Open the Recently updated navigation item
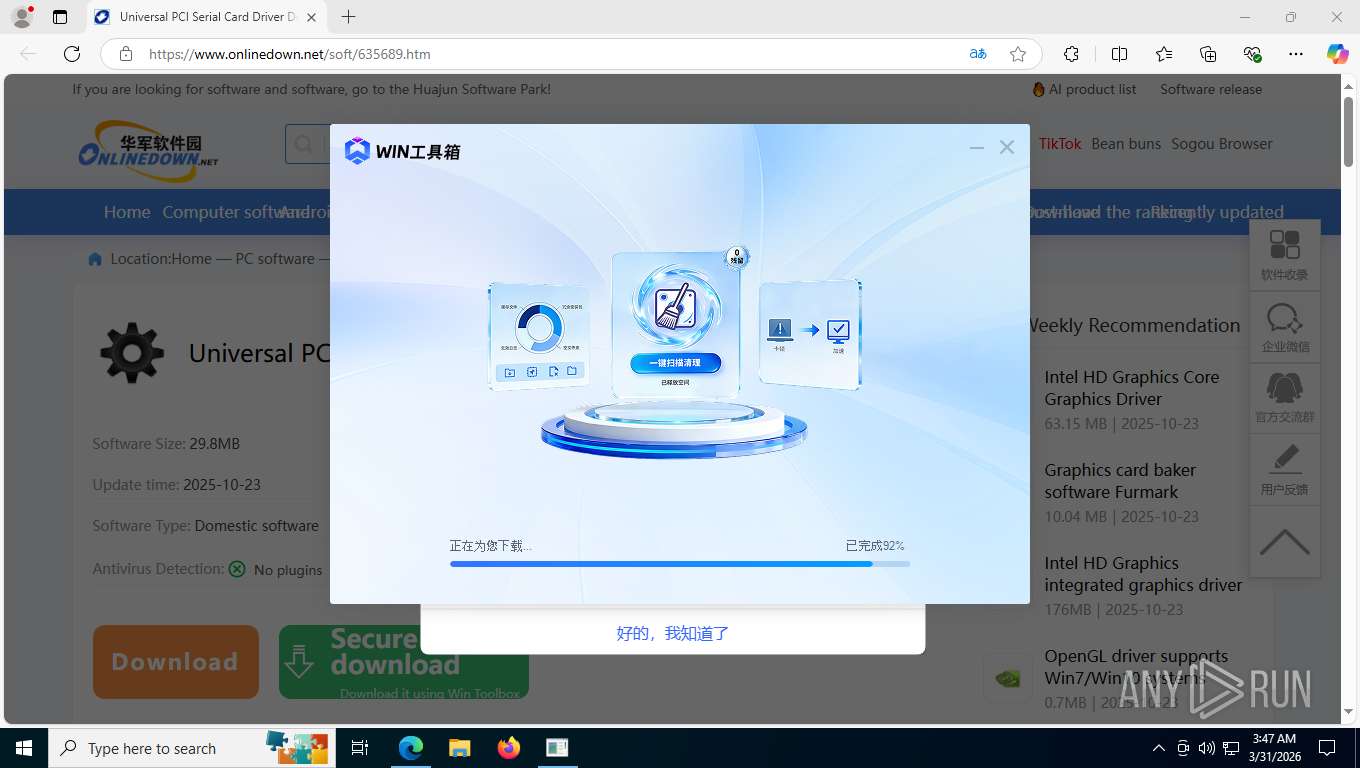Image resolution: width=1360 pixels, height=768 pixels. pyautogui.click(x=1217, y=212)
